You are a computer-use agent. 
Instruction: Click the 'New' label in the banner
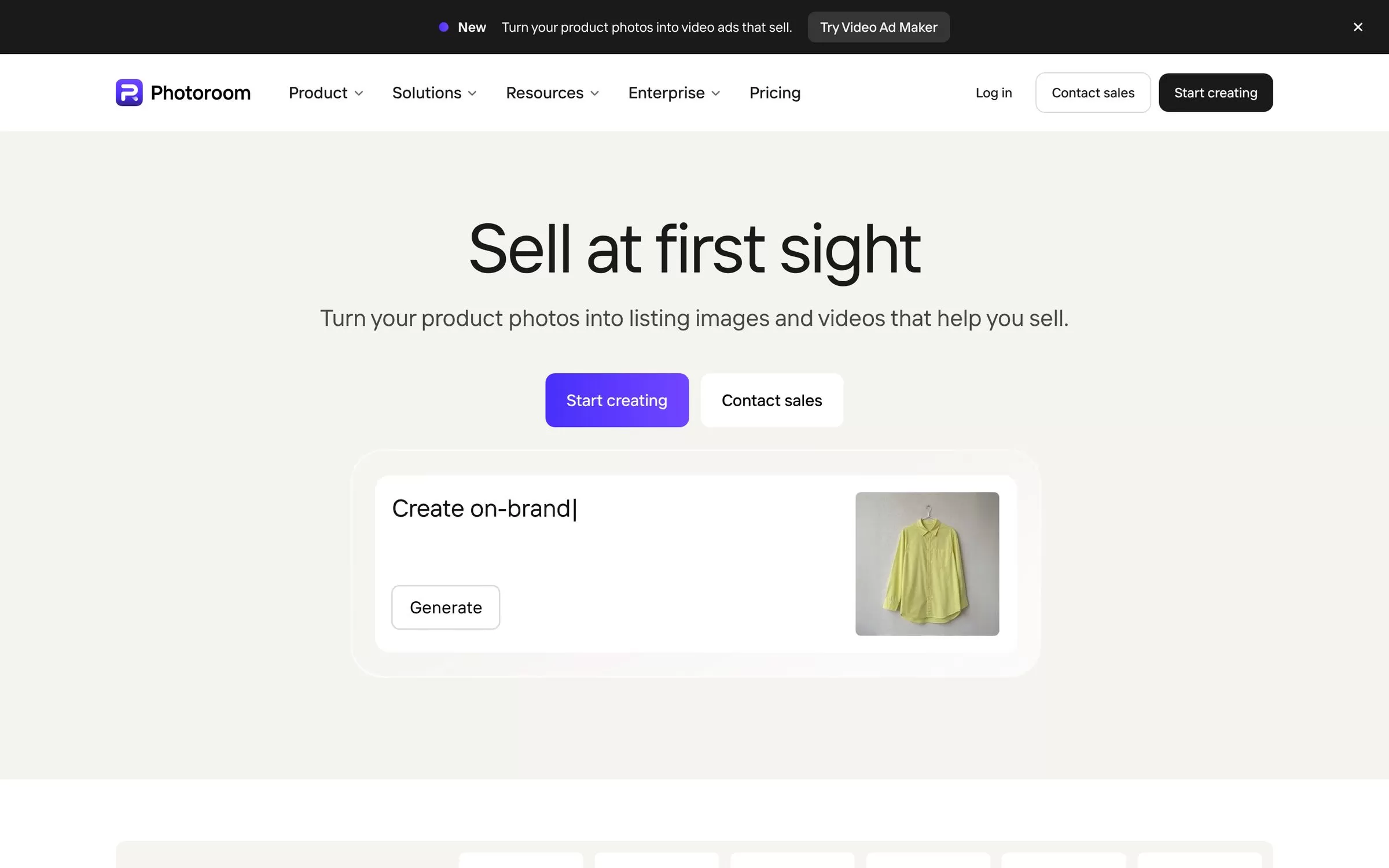[x=472, y=27]
